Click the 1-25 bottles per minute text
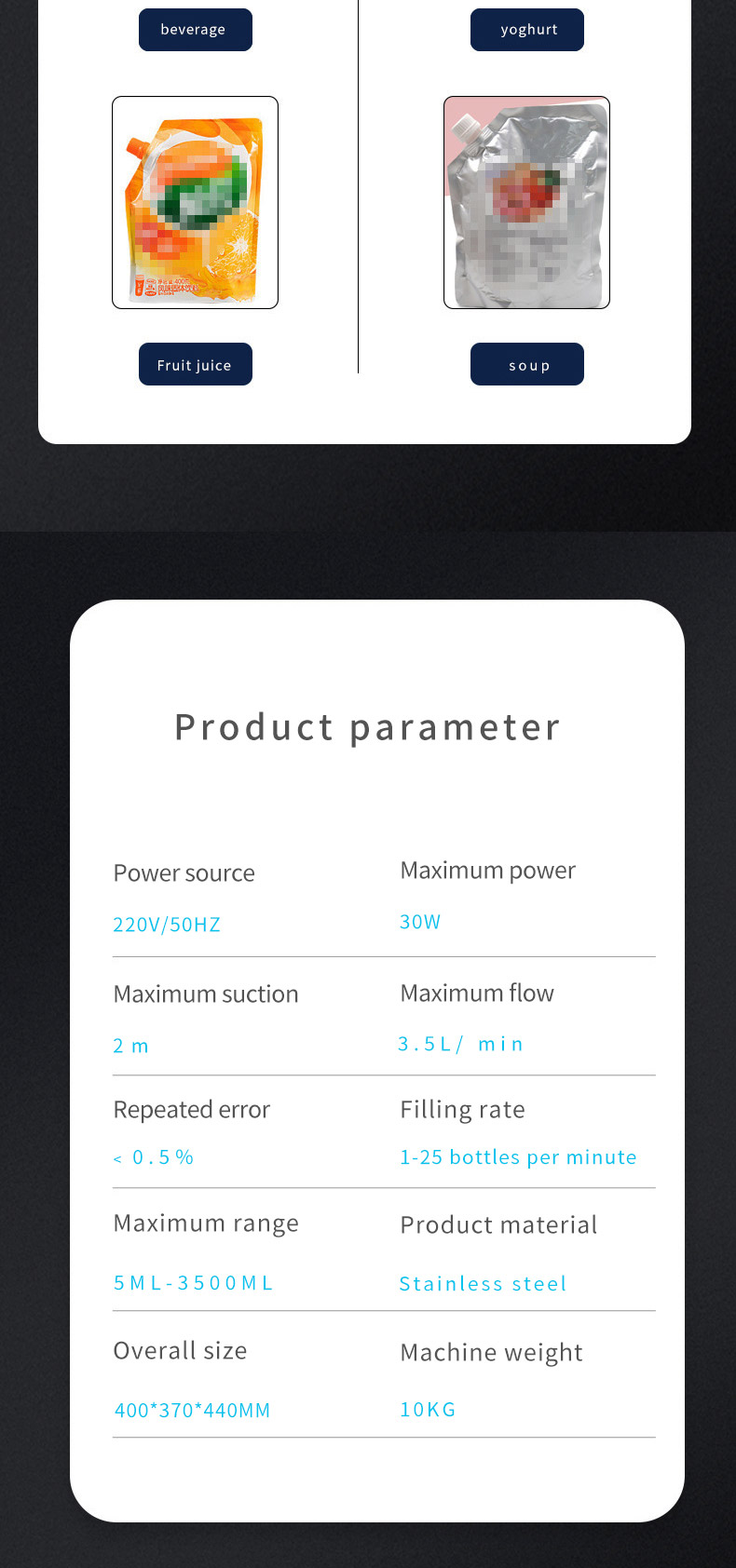Viewport: 736px width, 1568px height. [x=518, y=1157]
